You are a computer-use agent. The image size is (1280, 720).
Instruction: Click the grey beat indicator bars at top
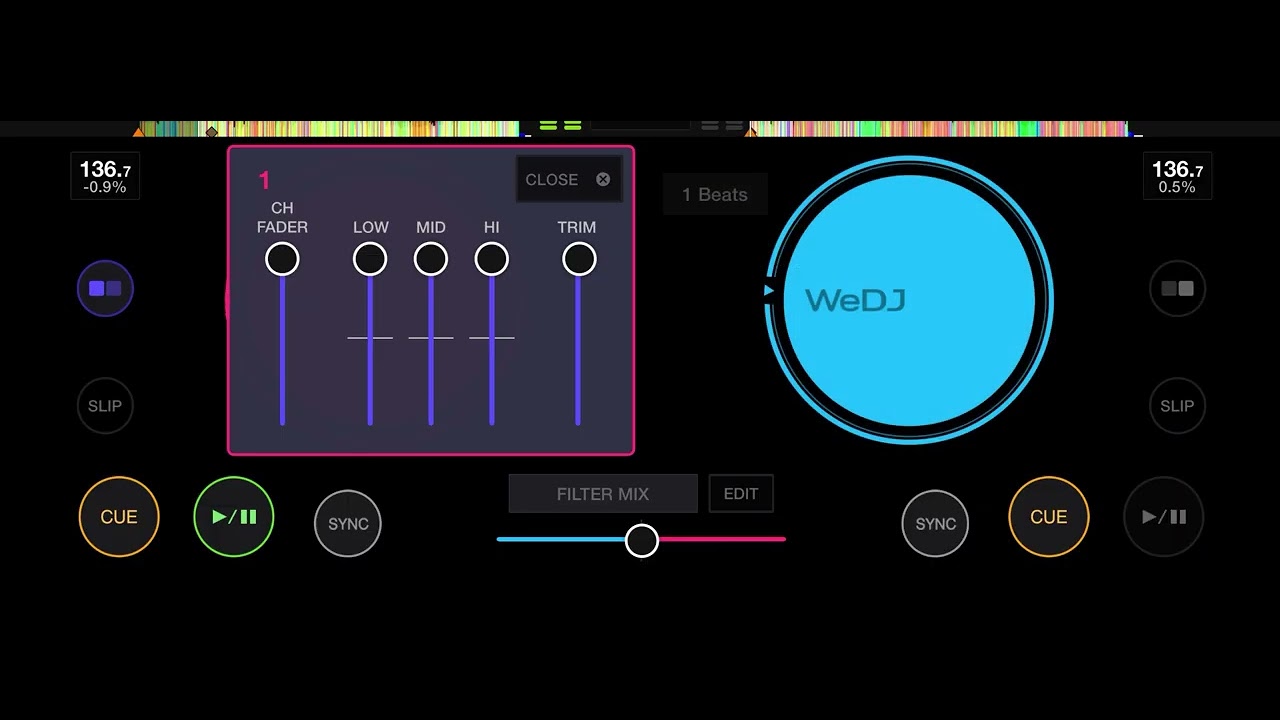coord(722,126)
